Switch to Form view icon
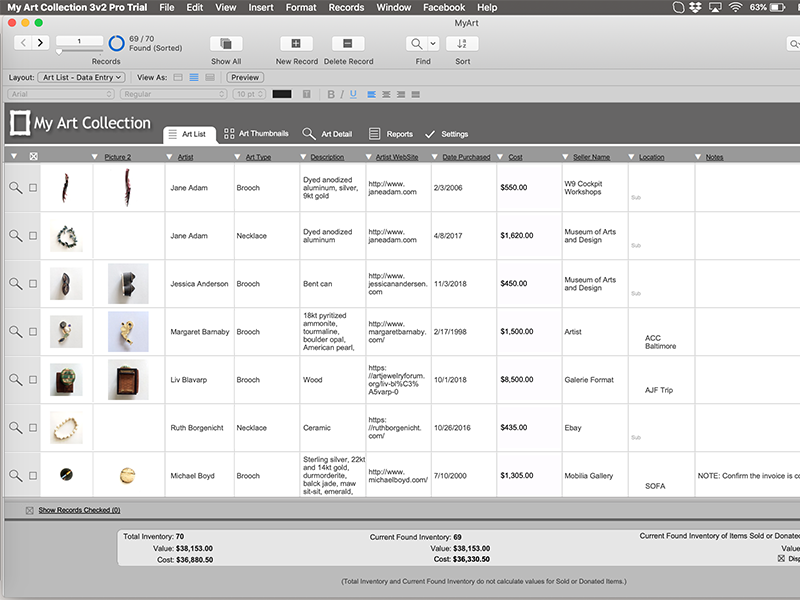Image resolution: width=800 pixels, height=600 pixels. [178, 78]
